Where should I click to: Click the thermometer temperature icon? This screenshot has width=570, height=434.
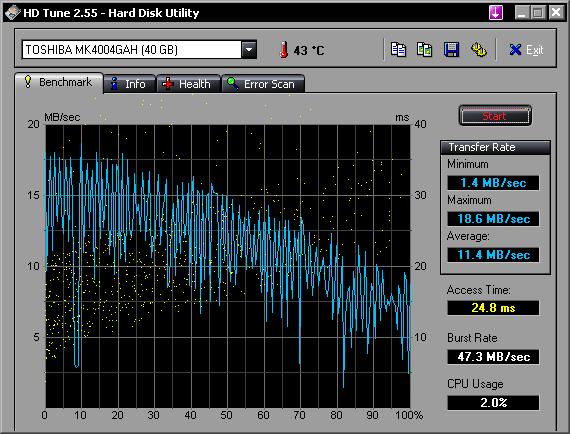pyautogui.click(x=284, y=50)
